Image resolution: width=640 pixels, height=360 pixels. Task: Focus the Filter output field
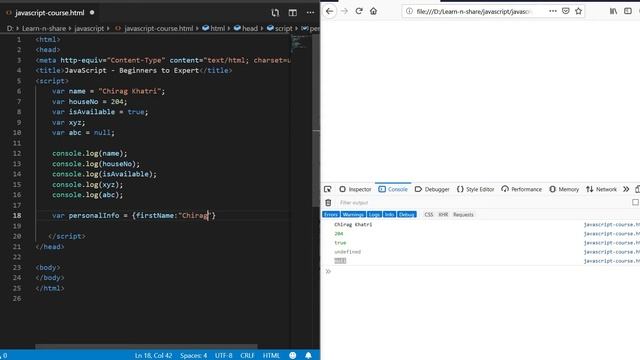pos(483,202)
